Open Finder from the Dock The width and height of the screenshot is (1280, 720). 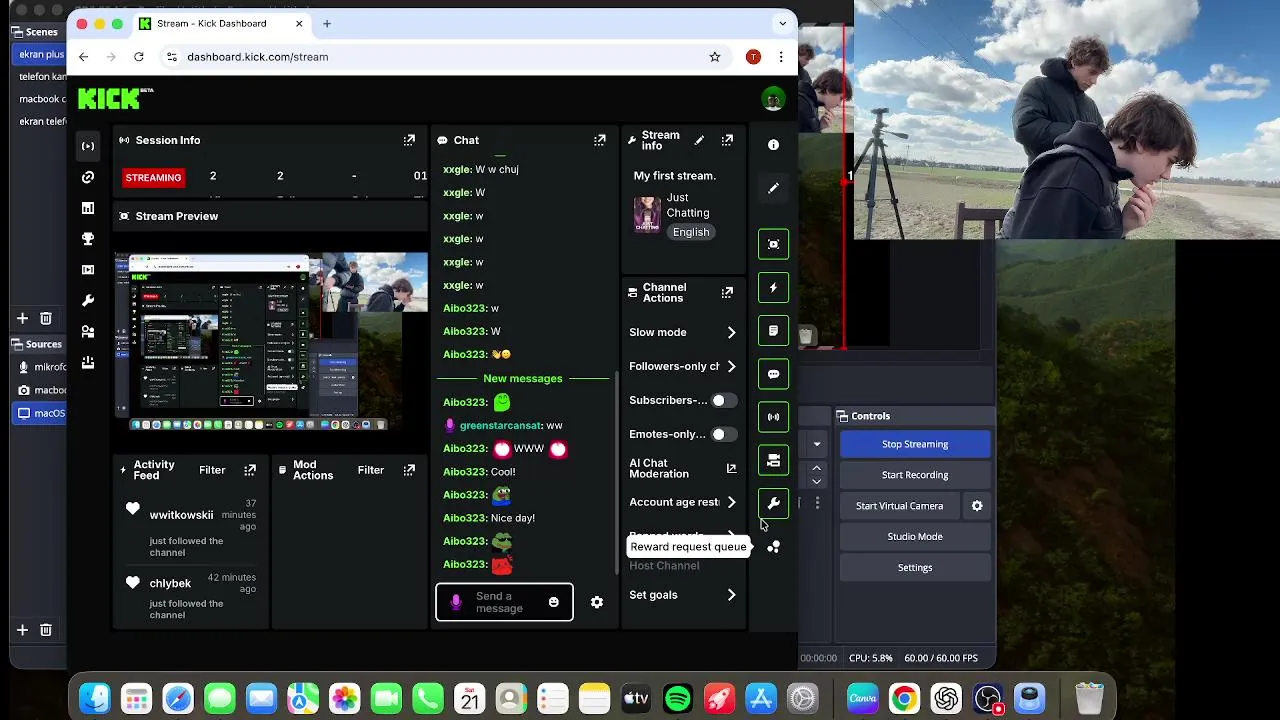tap(95, 698)
